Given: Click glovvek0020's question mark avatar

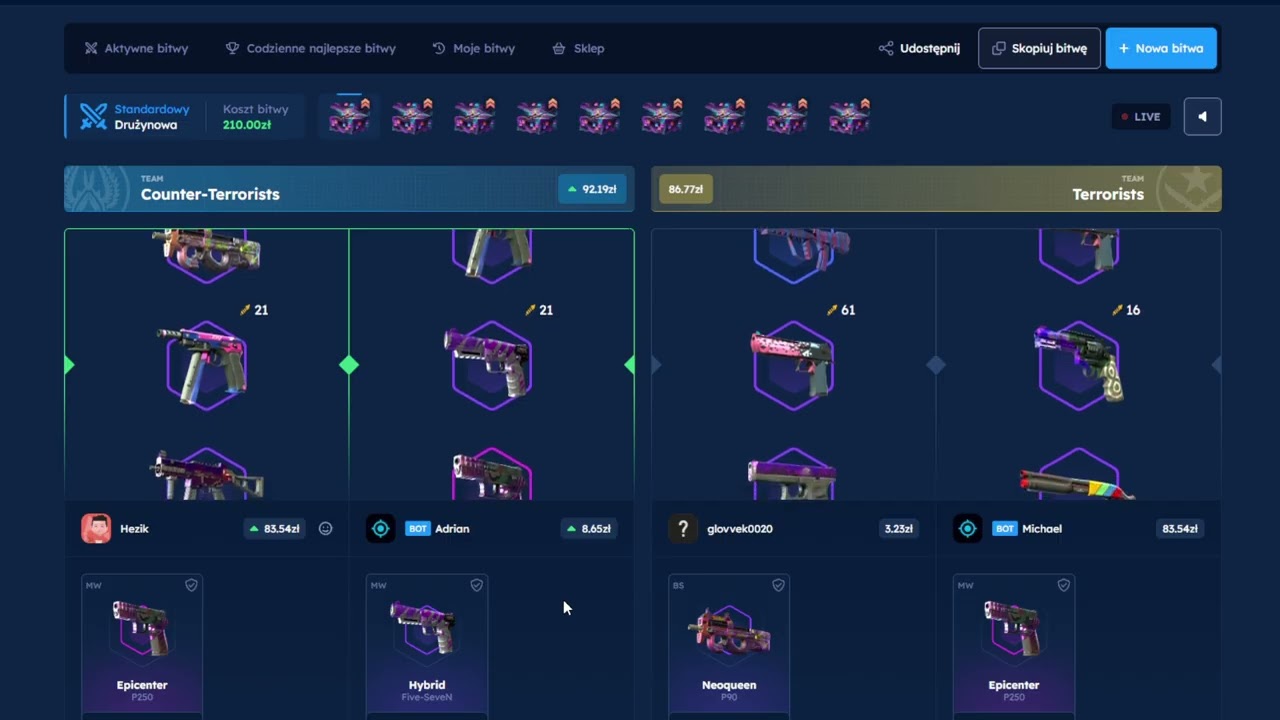Looking at the screenshot, I should coord(683,528).
